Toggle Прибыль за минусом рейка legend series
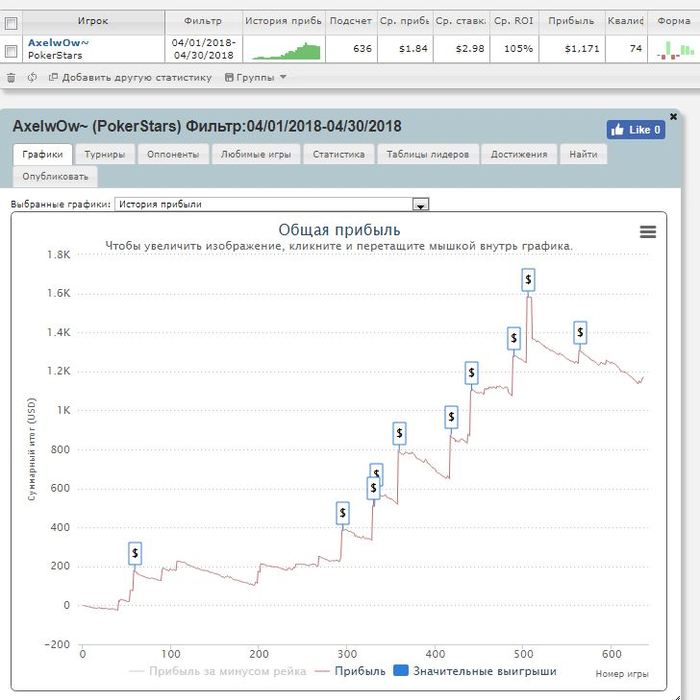 [x=217, y=671]
